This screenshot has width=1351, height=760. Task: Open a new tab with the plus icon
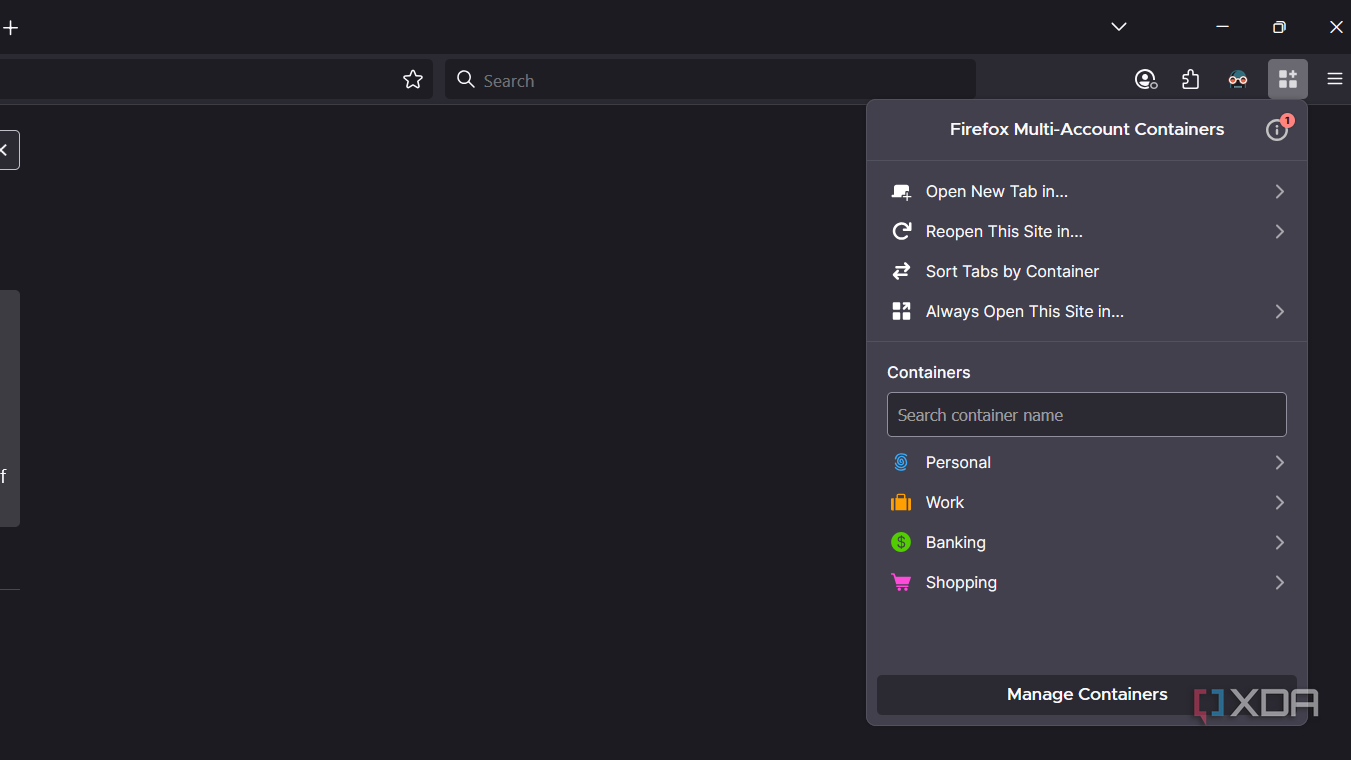tap(10, 28)
